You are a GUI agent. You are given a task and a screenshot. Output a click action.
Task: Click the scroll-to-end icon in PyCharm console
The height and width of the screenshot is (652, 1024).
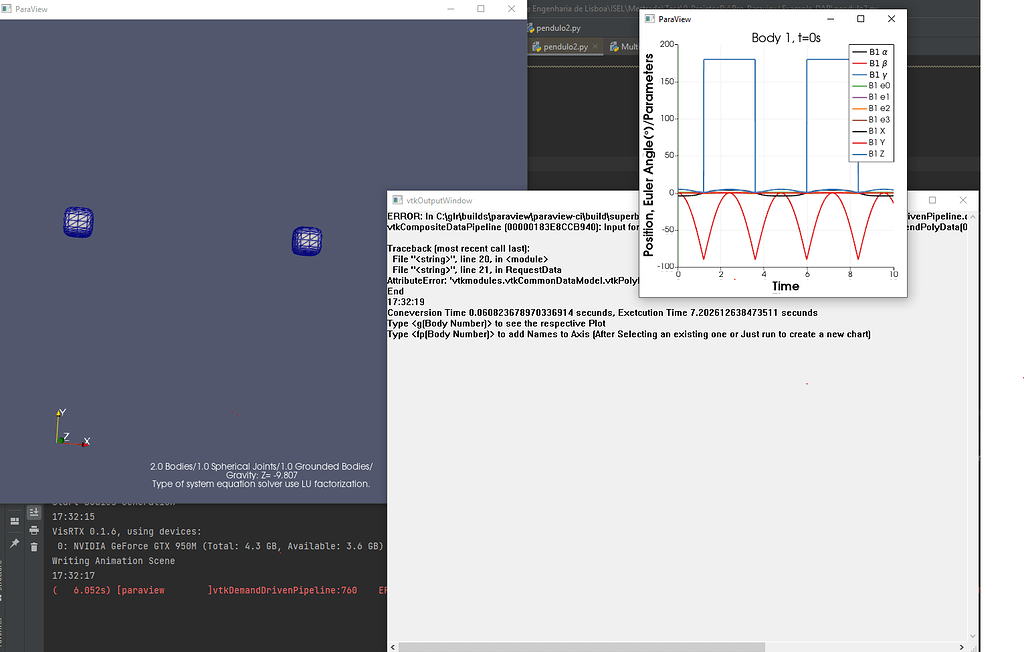pyautogui.click(x=34, y=513)
